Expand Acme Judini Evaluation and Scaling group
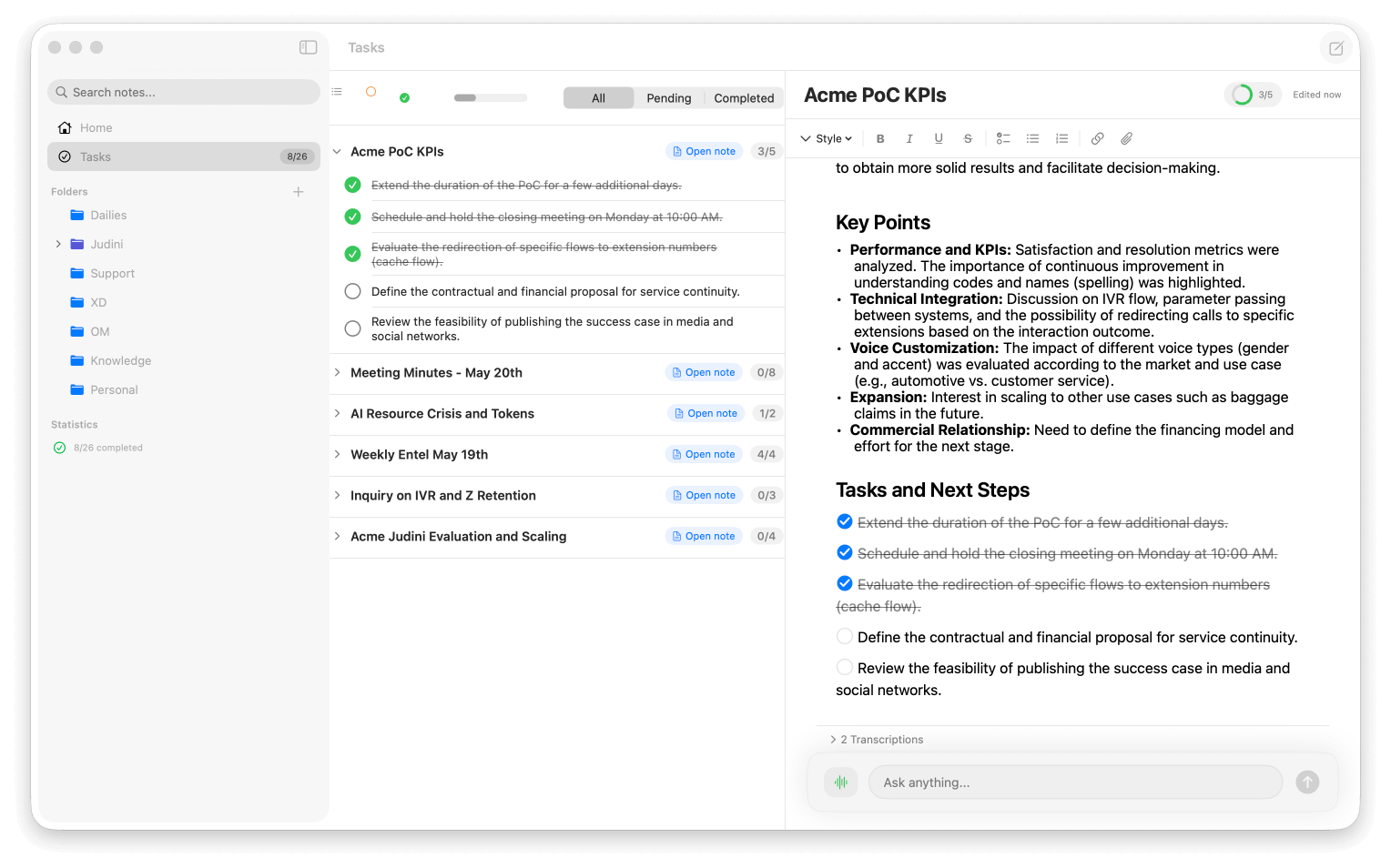Viewport: 1391px width, 868px height. [x=337, y=536]
